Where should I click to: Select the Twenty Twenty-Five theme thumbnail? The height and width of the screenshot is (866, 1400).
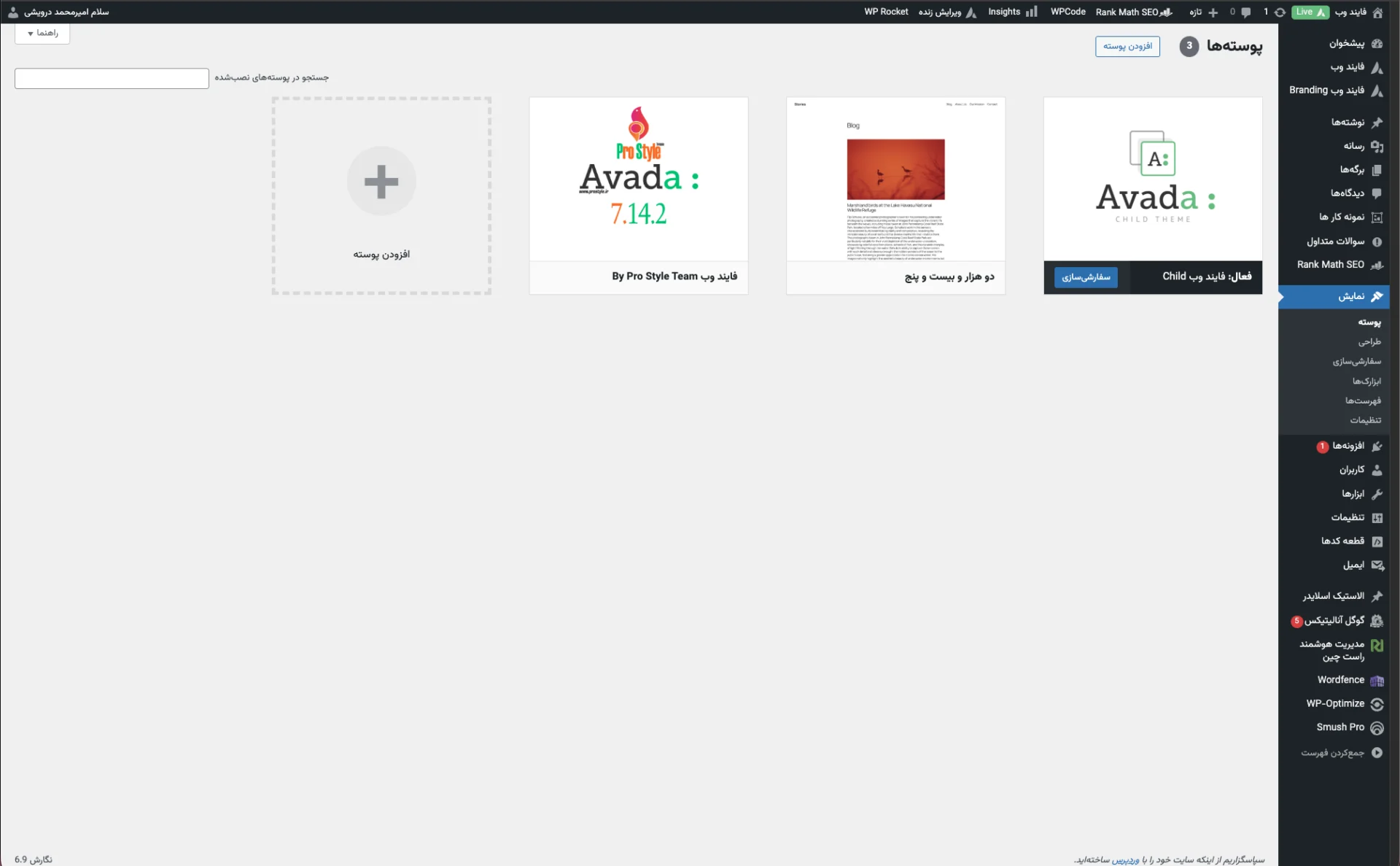(895, 179)
